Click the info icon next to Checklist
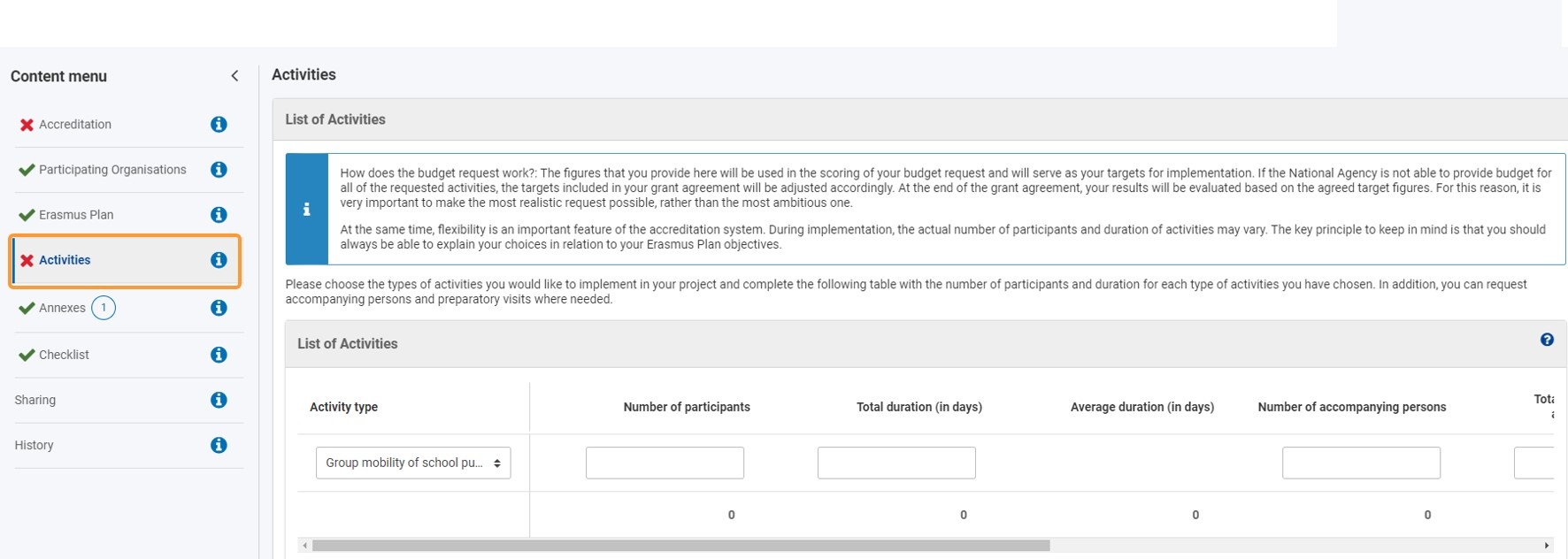Image resolution: width=1568 pixels, height=559 pixels. pos(219,355)
